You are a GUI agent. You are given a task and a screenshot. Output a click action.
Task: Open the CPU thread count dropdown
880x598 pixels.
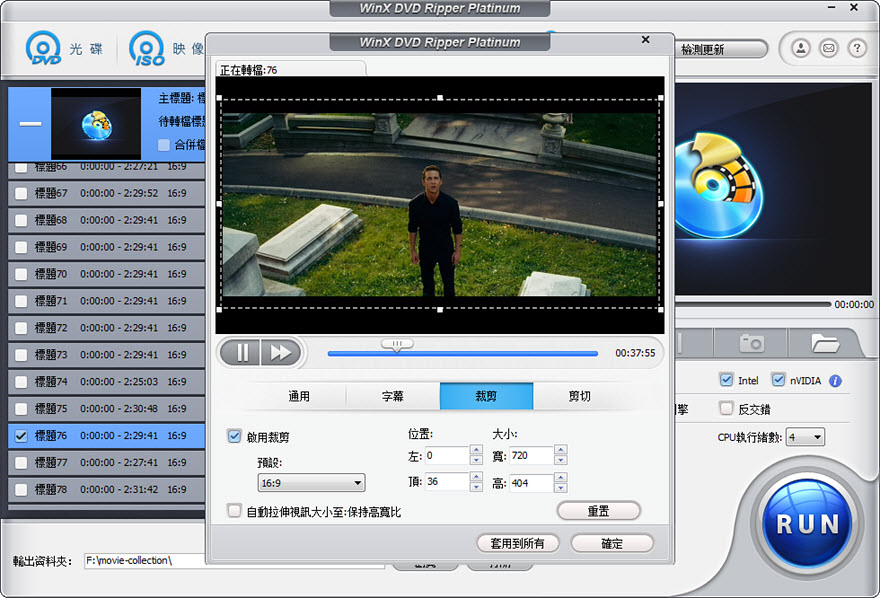pos(805,437)
